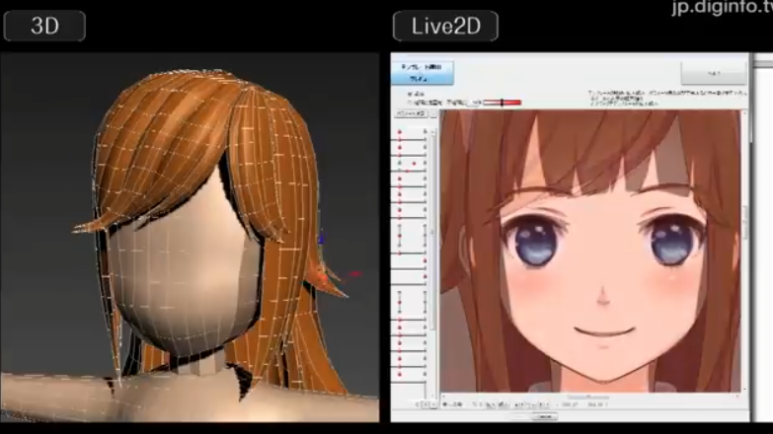Click the gray button at Live2D window's top-right
The width and height of the screenshot is (773, 434).
tap(713, 73)
